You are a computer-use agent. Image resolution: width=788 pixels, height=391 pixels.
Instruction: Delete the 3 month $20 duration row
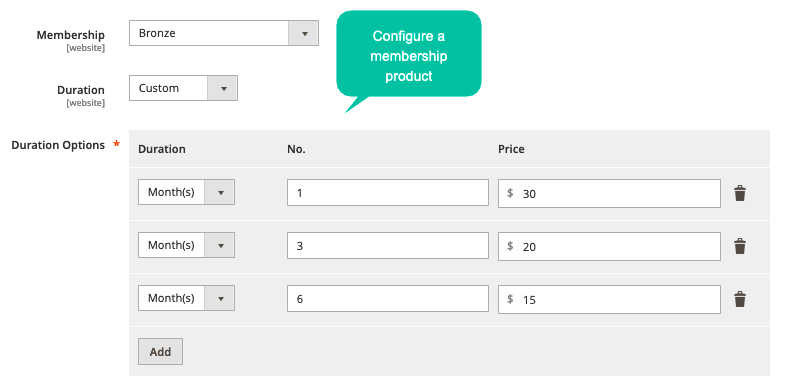coord(739,246)
